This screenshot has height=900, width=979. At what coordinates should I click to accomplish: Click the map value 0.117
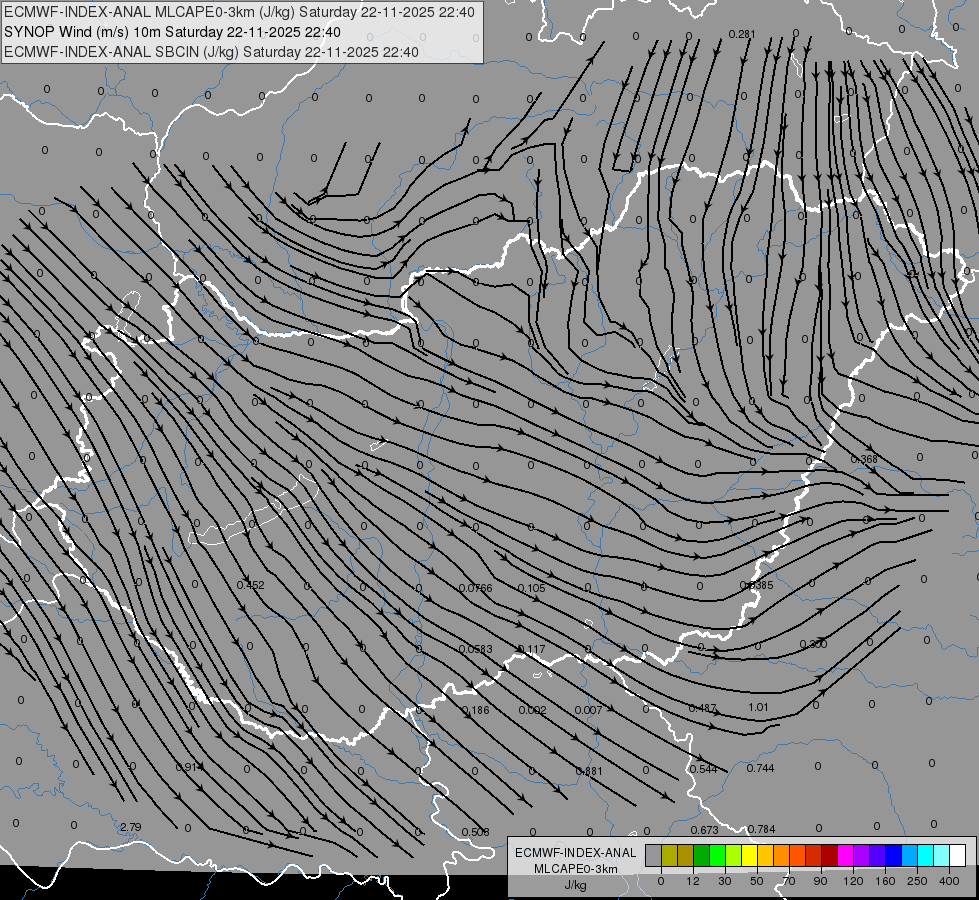[531, 650]
